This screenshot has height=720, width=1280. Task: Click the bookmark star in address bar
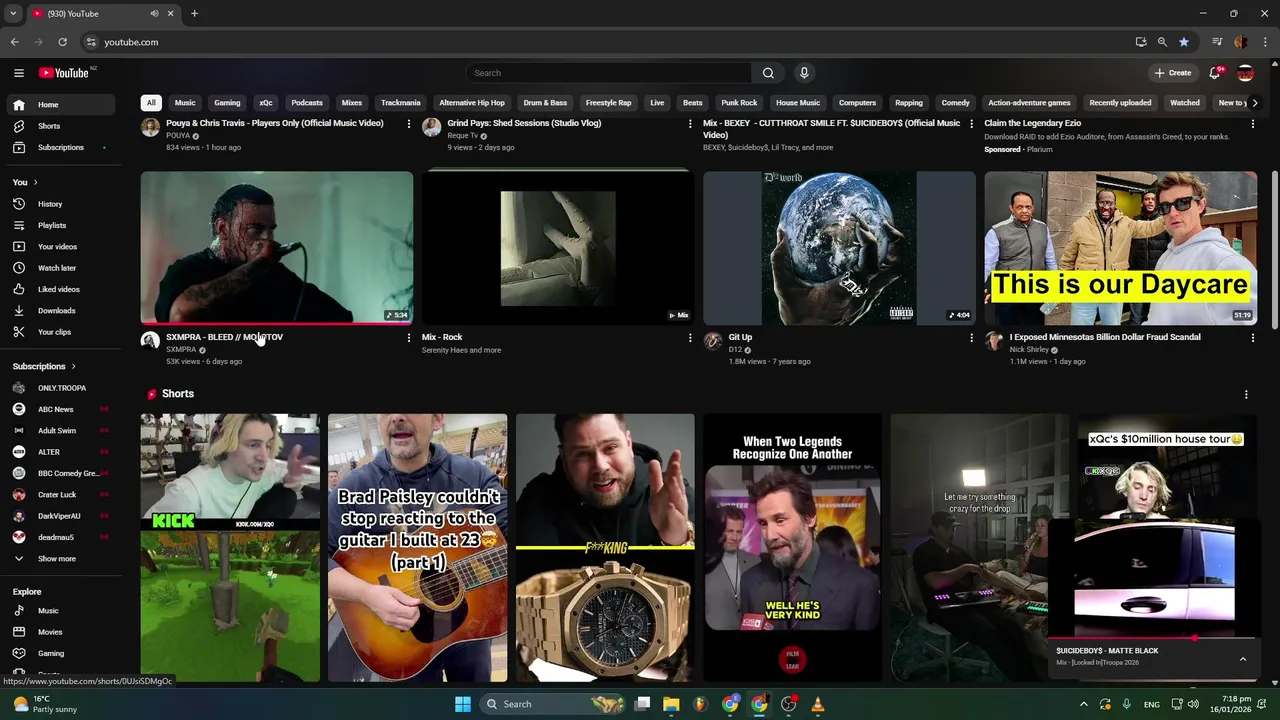tap(1184, 42)
